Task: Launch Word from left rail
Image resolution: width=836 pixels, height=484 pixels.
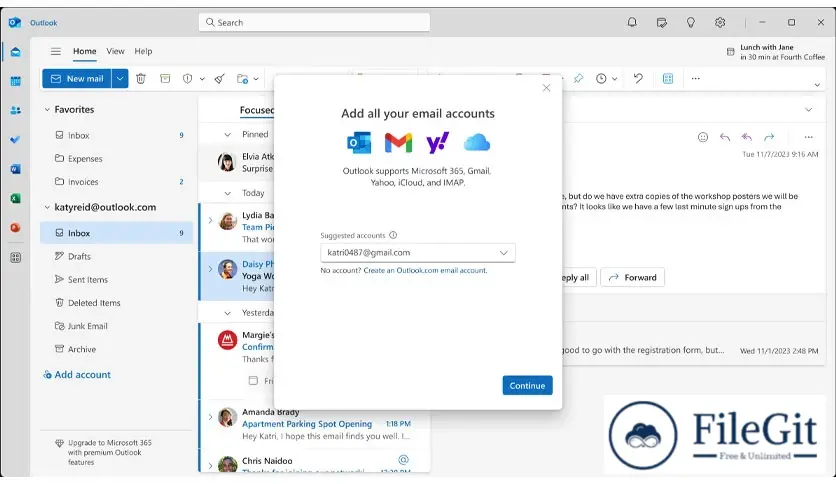Action: tap(15, 169)
